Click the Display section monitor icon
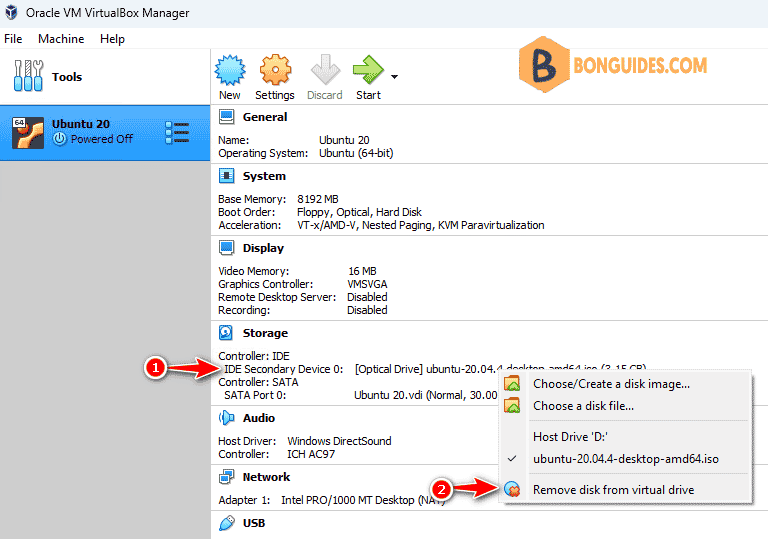 (226, 248)
